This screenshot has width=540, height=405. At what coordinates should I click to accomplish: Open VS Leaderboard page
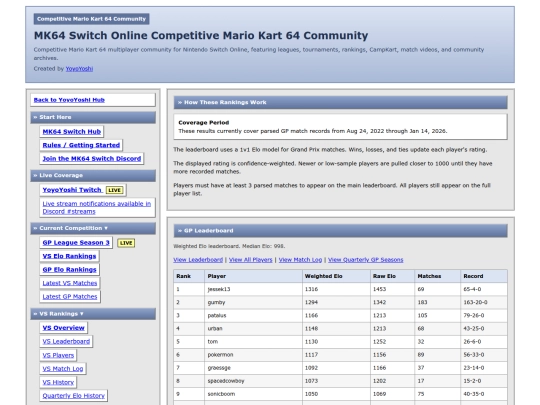click(x=66, y=341)
